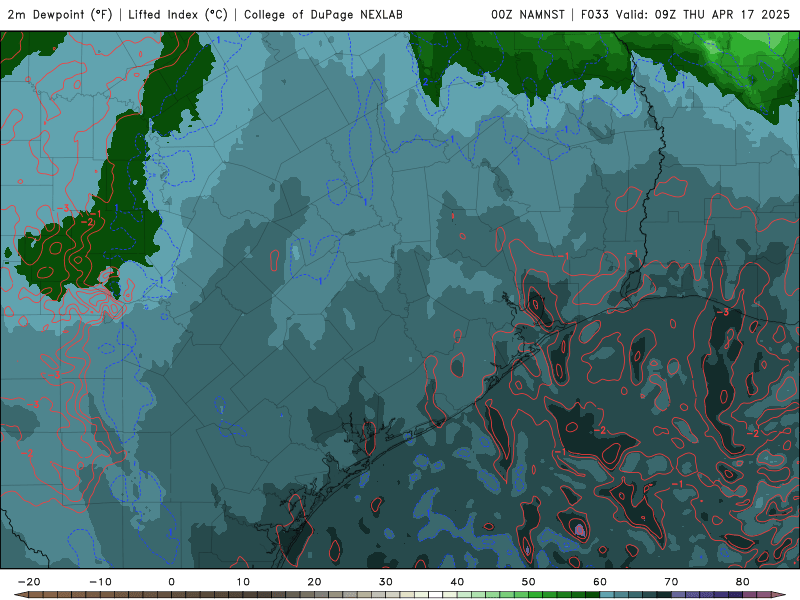
Task: Click the -20 label on color scale
Action: pos(29,582)
